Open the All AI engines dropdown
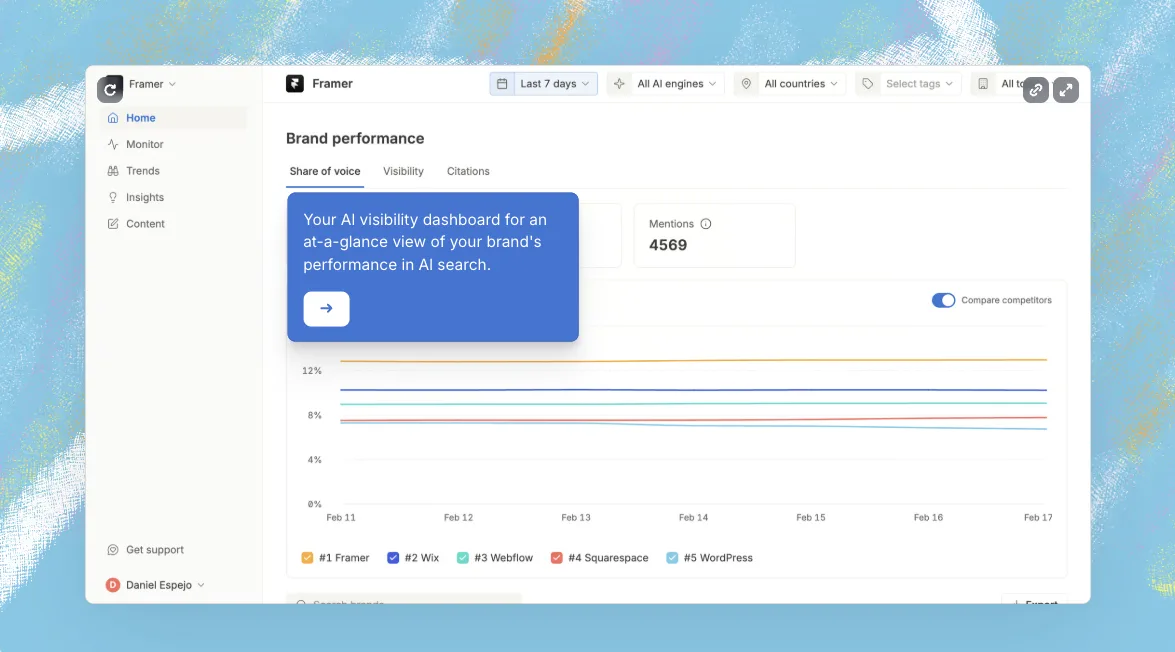Image resolution: width=1175 pixels, height=652 pixels. (x=665, y=84)
